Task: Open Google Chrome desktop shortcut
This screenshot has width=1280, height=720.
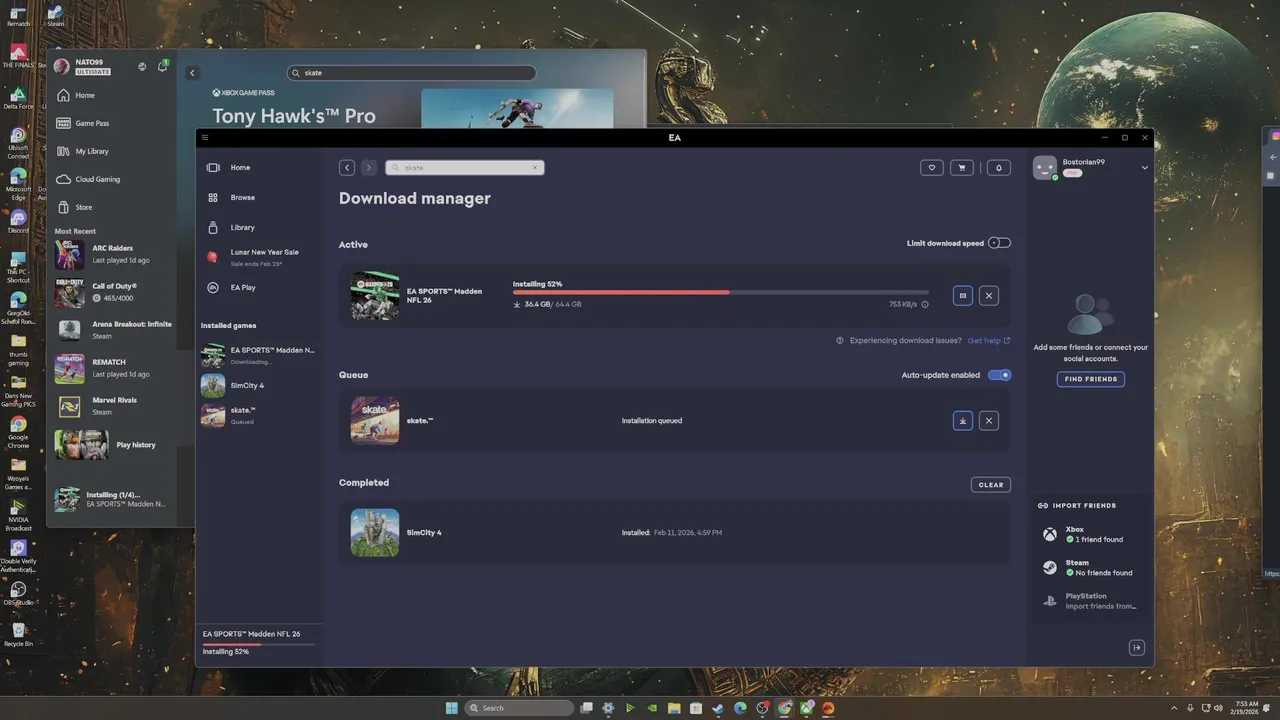Action: [18, 430]
